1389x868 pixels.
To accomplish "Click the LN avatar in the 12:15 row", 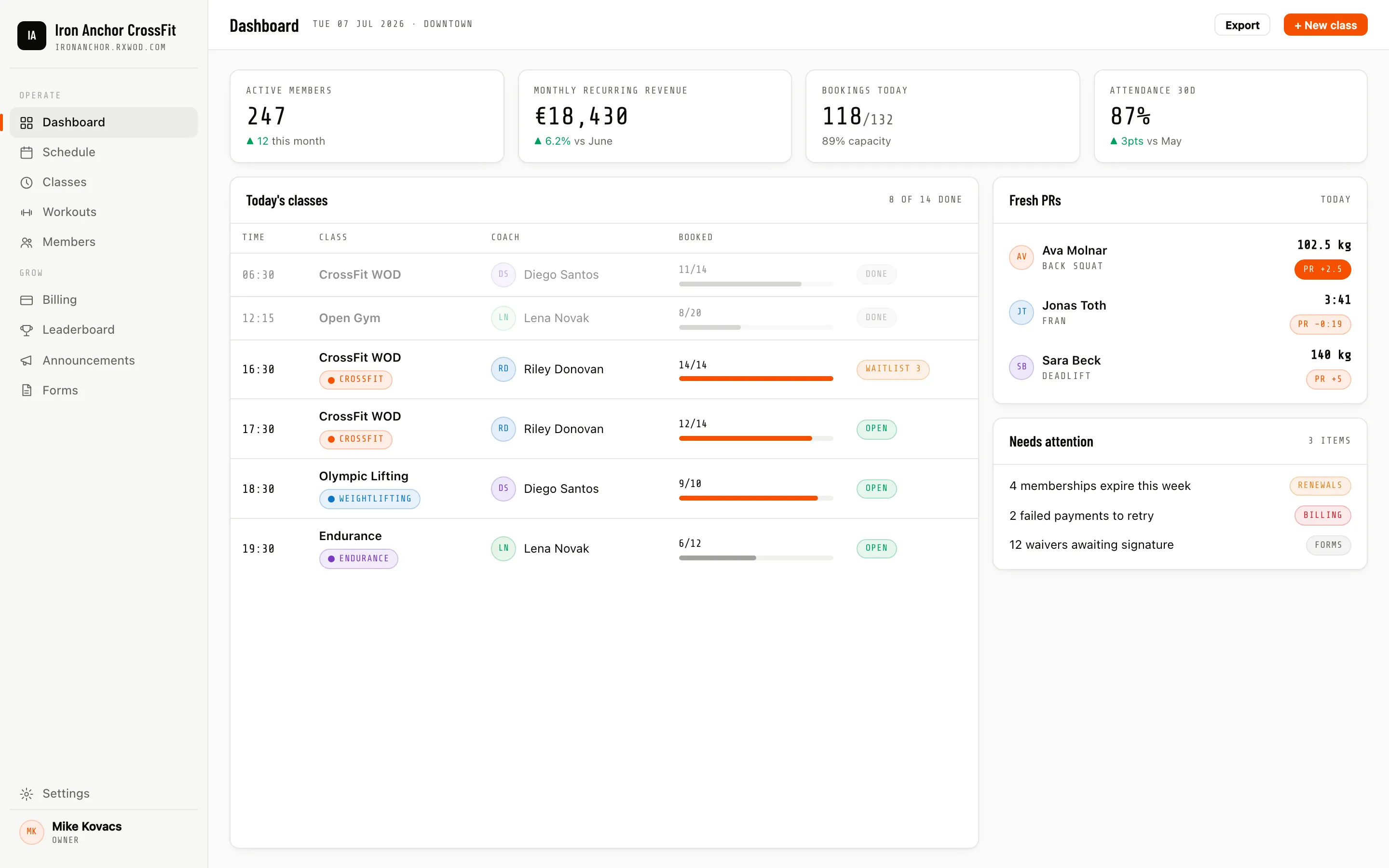I will (503, 317).
